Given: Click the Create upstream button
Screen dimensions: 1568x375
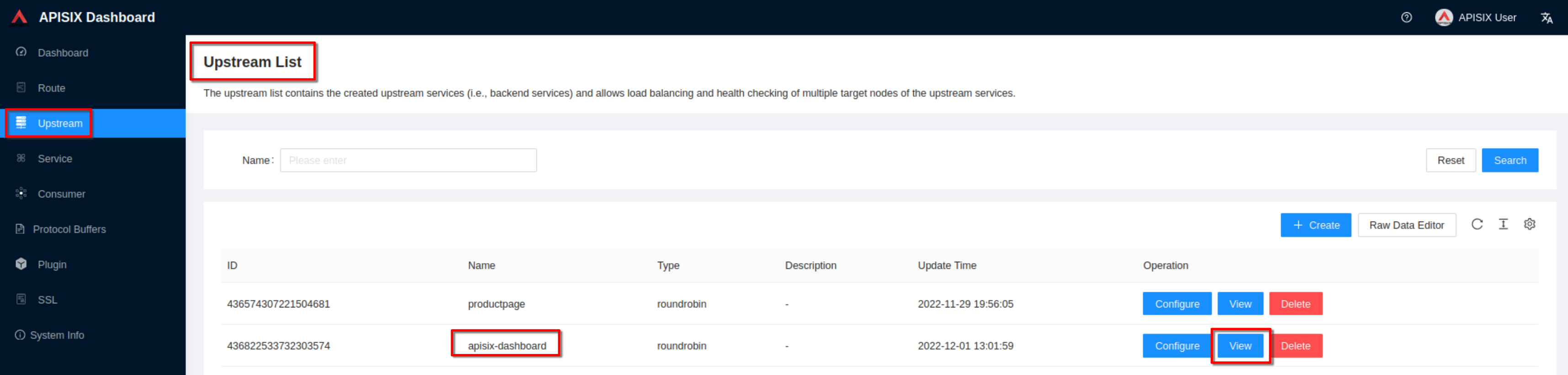Looking at the screenshot, I should (x=1315, y=225).
